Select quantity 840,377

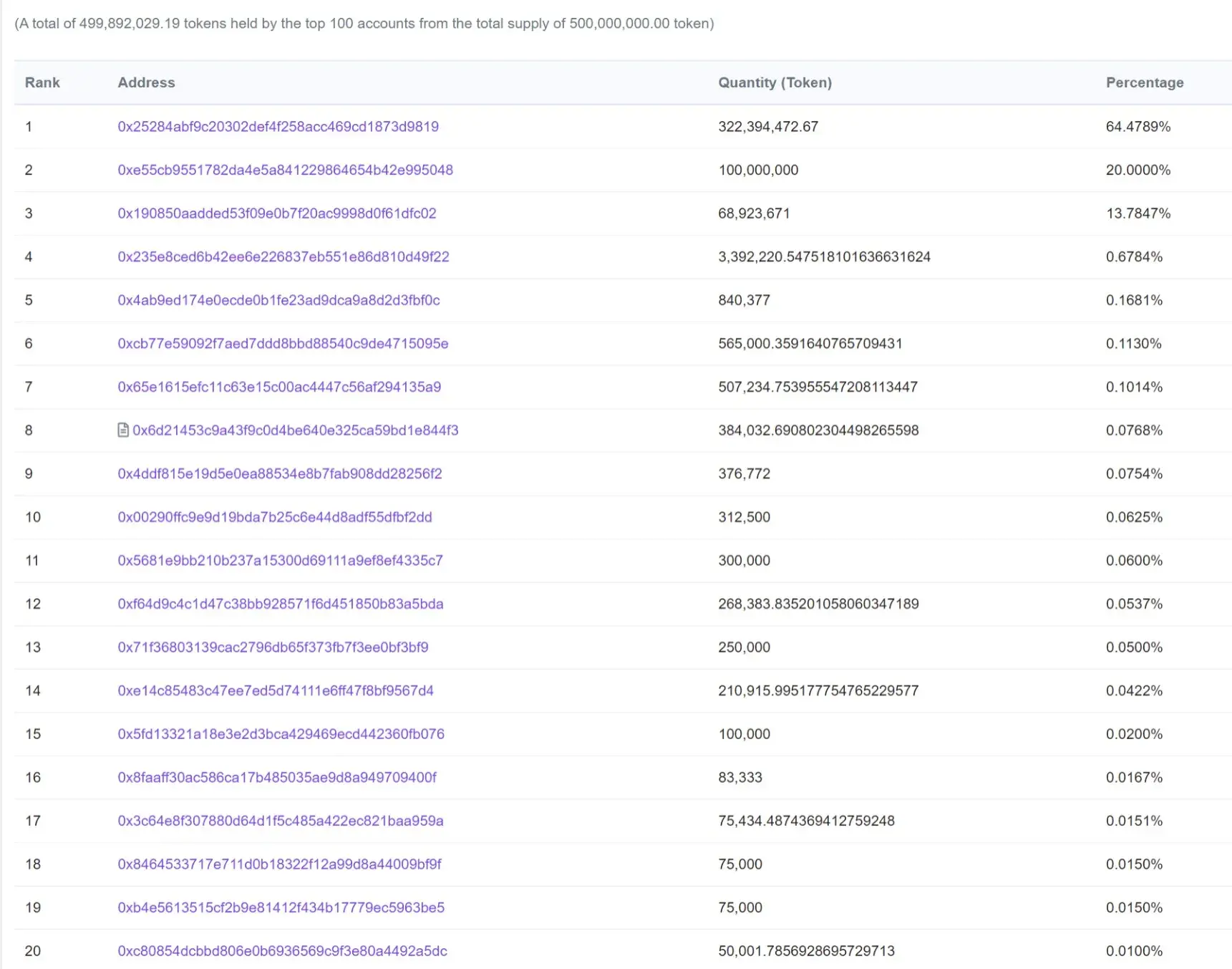pos(744,300)
